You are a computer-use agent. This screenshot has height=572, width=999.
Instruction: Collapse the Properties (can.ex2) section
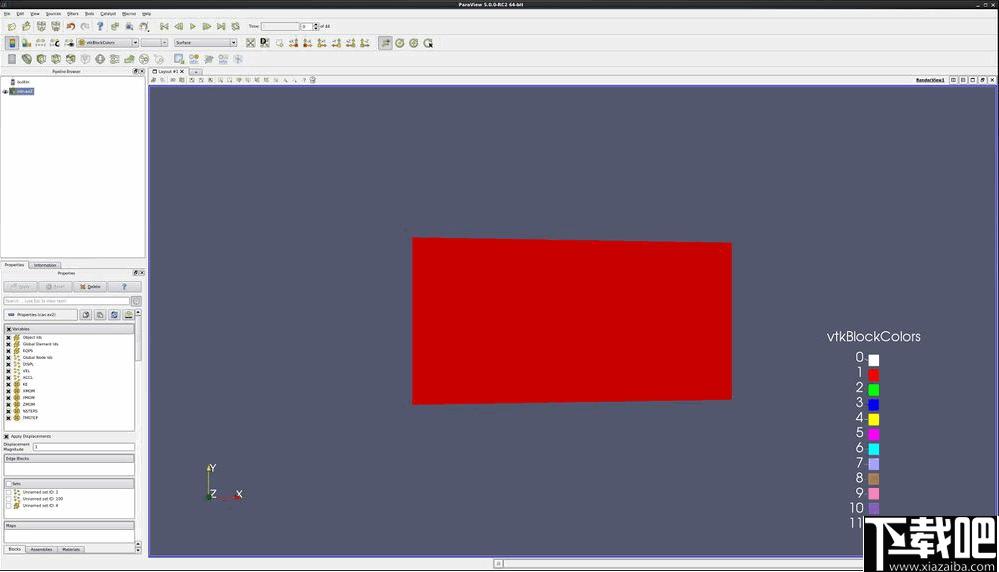point(41,315)
